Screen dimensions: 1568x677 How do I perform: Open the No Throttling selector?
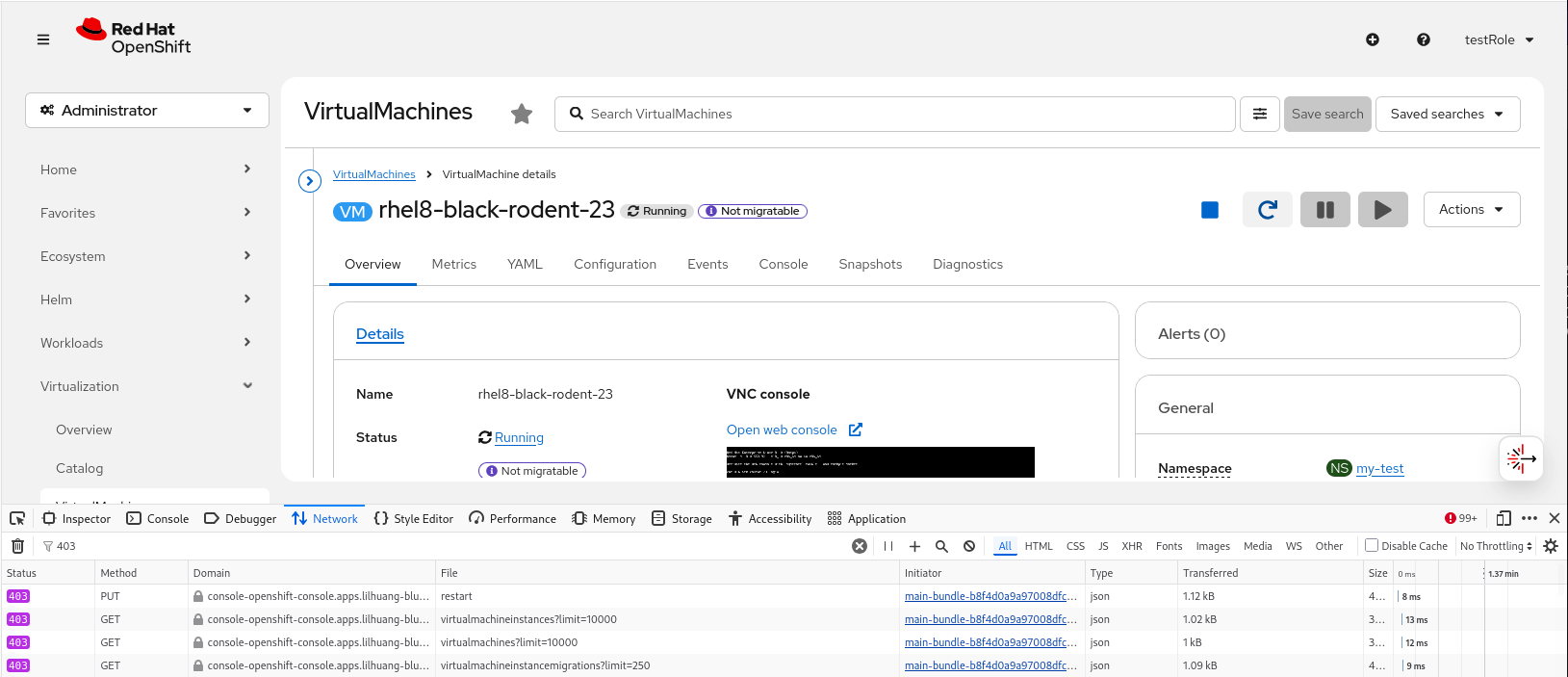1496,546
